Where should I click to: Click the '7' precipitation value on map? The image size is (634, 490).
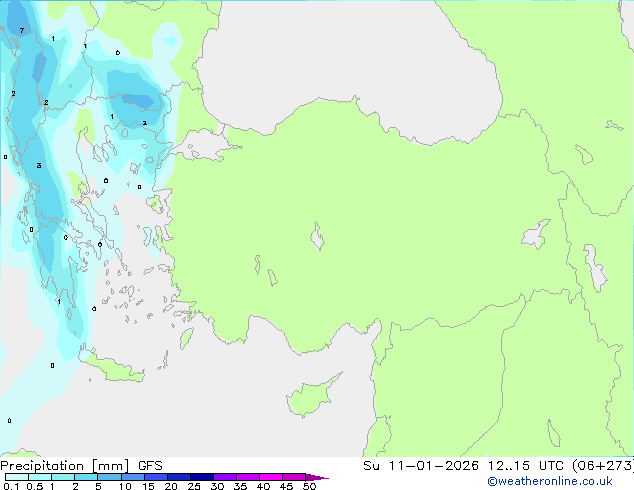point(22,30)
